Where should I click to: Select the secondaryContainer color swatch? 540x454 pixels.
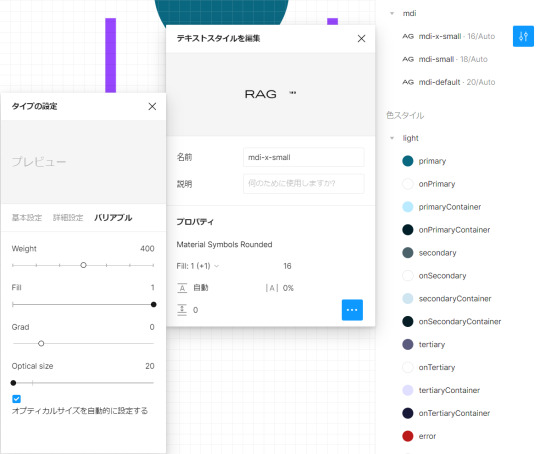(408, 298)
